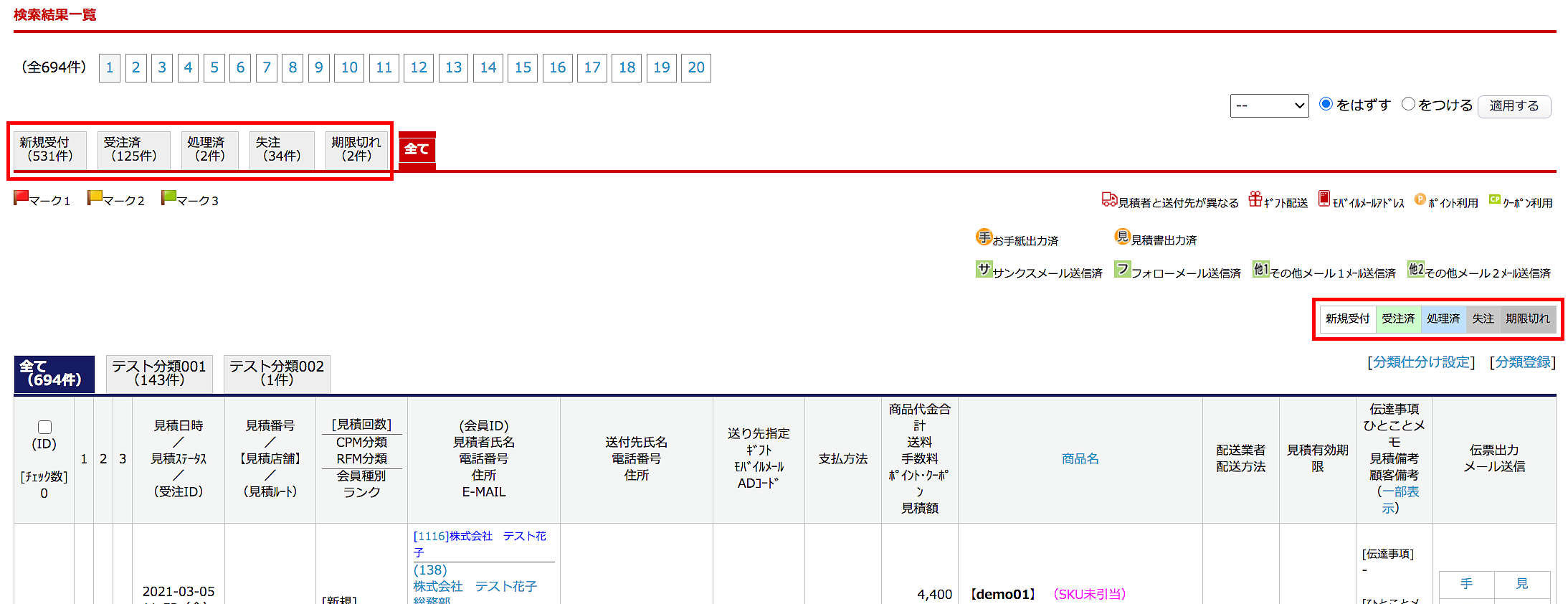
Task: Click the green 受注済 color legend swatch
Action: pos(1398,318)
